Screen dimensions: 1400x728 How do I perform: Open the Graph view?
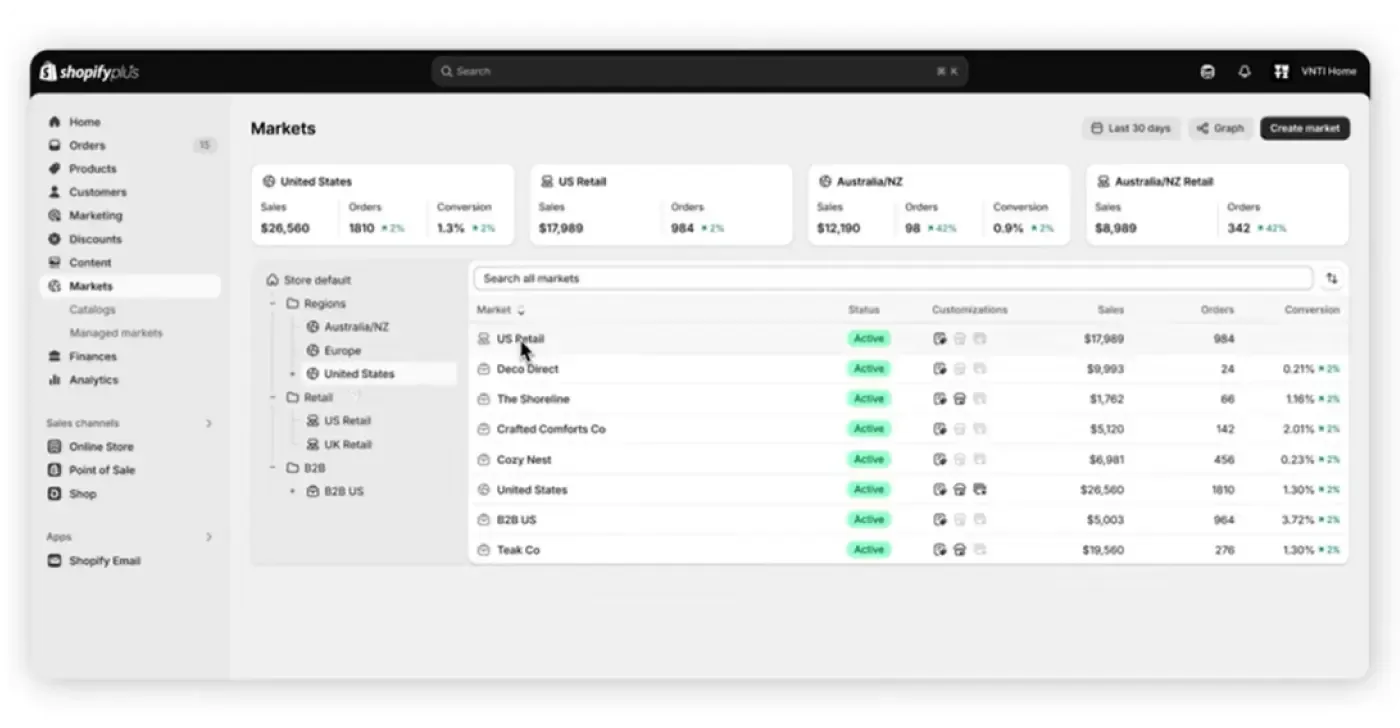point(1220,128)
